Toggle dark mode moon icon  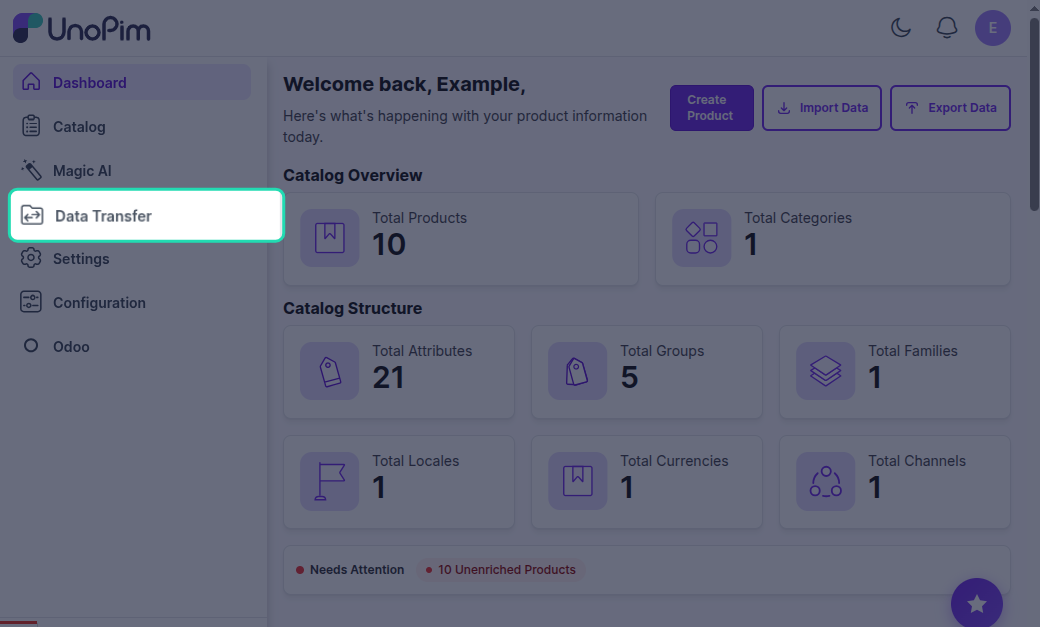(900, 28)
